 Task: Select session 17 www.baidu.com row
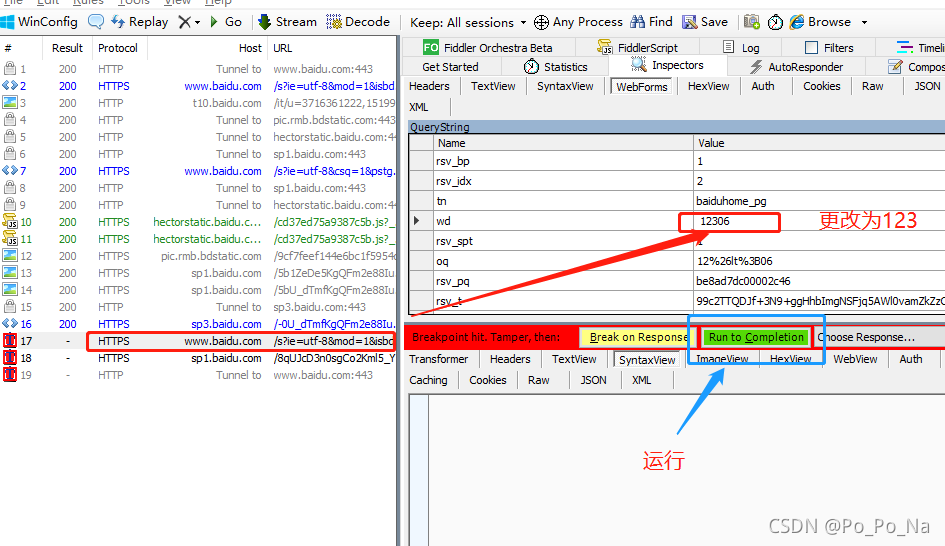[198, 341]
